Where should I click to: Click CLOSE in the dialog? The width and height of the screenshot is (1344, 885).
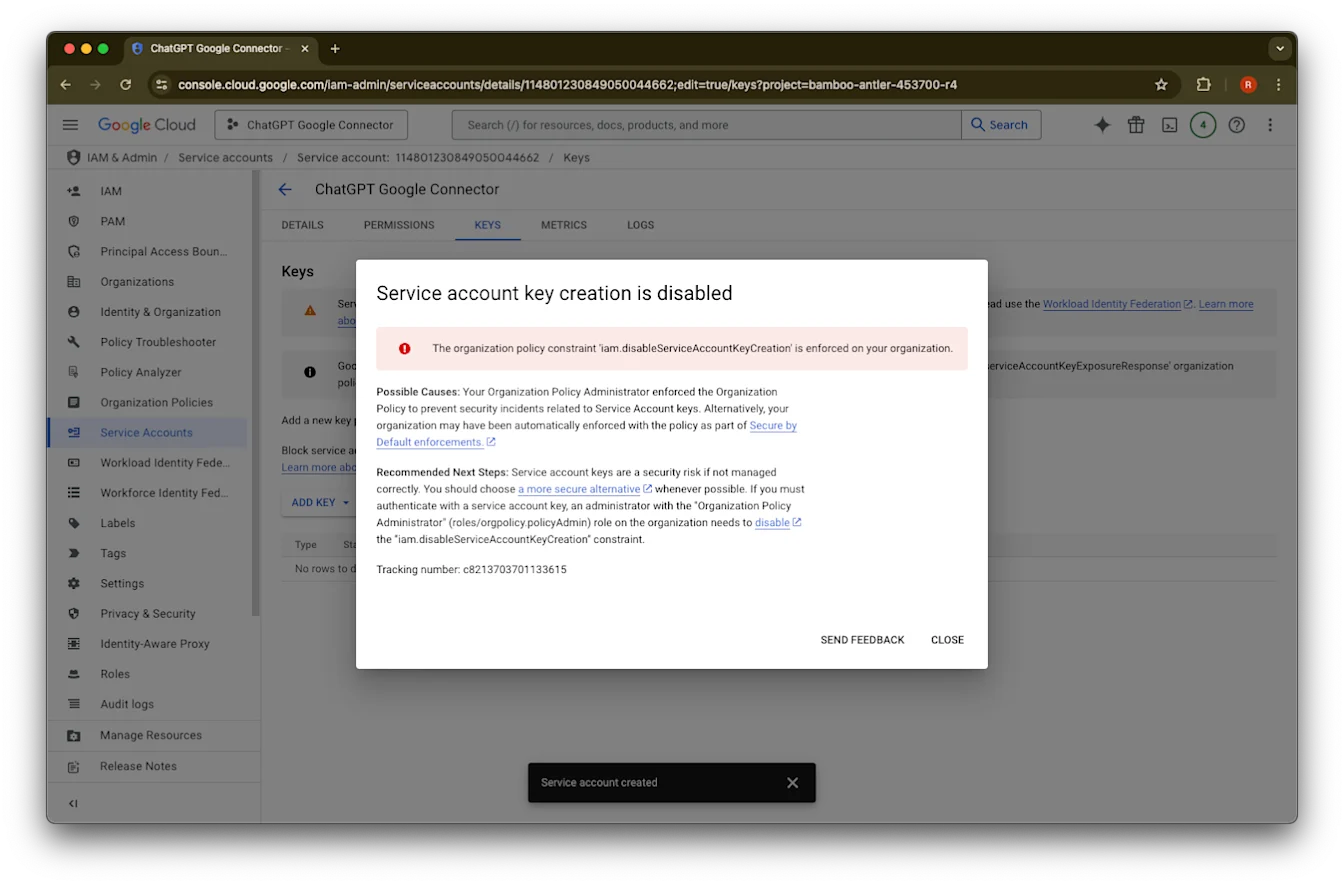click(947, 640)
